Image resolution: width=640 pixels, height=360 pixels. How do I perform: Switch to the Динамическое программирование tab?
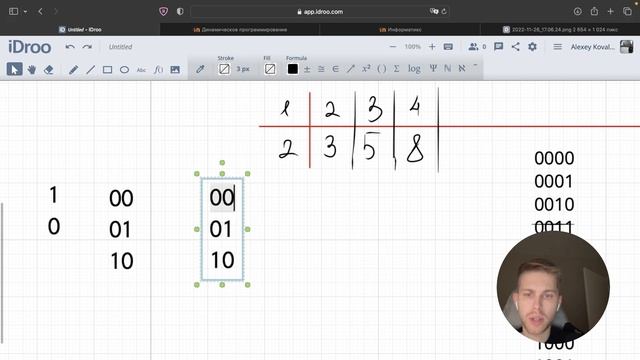click(x=240, y=29)
